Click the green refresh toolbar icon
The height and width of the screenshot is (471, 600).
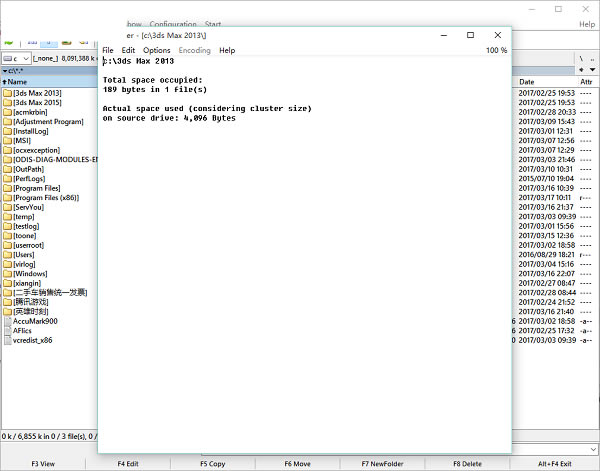pos(9,43)
